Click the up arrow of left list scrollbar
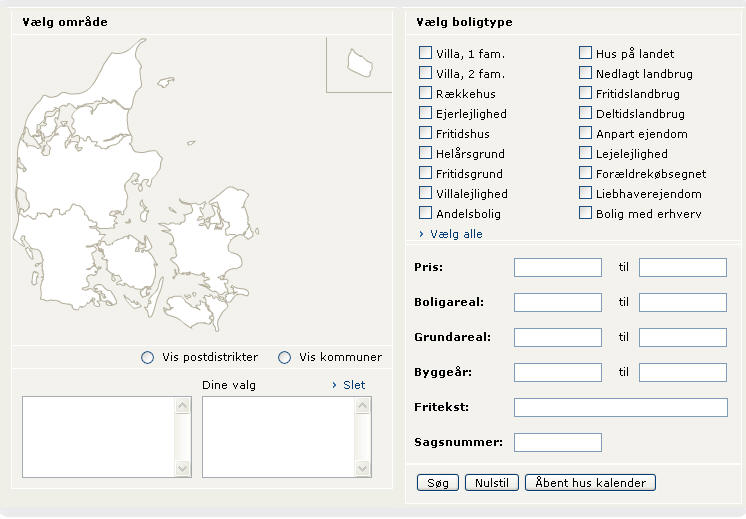 182,406
